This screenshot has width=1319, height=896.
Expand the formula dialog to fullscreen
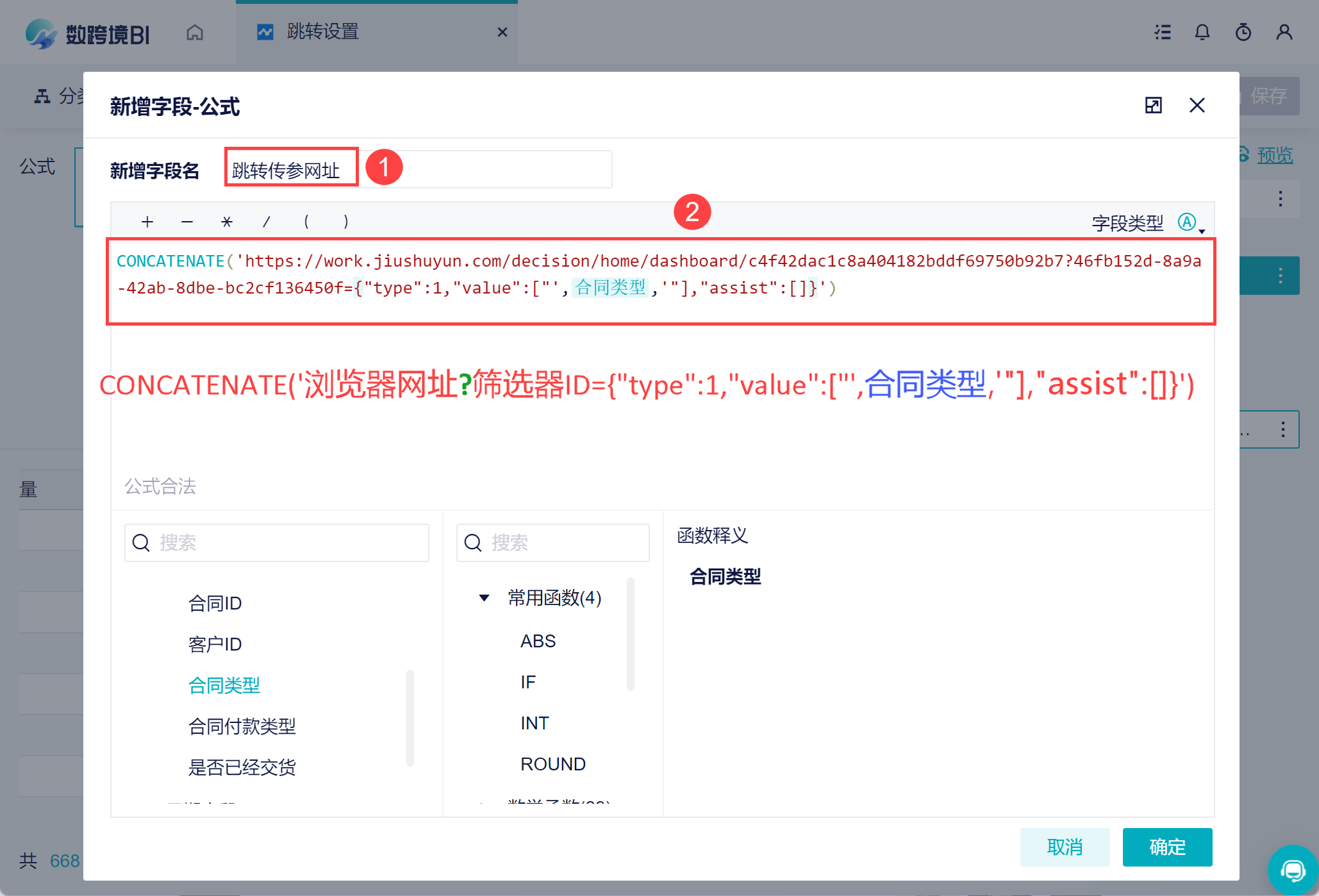tap(1153, 105)
